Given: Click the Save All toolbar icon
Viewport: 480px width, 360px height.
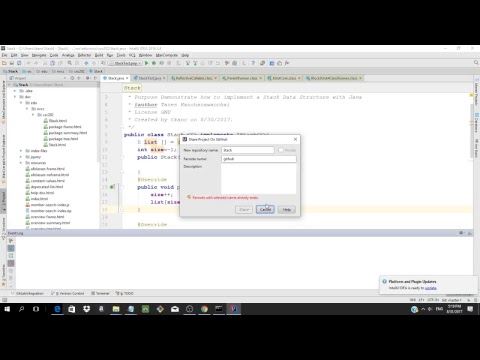Looking at the screenshot, I should (x=12, y=63).
